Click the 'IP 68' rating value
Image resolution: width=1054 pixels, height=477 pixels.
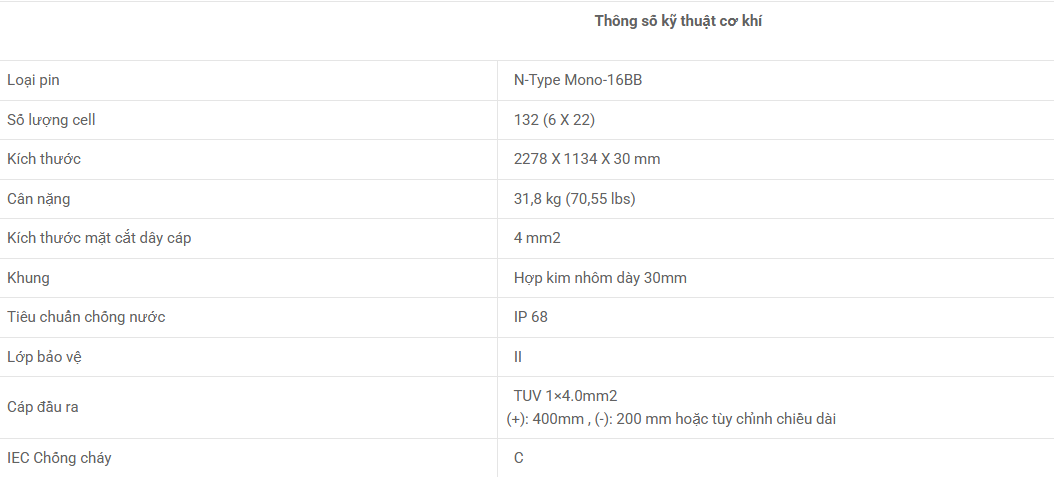(x=531, y=317)
